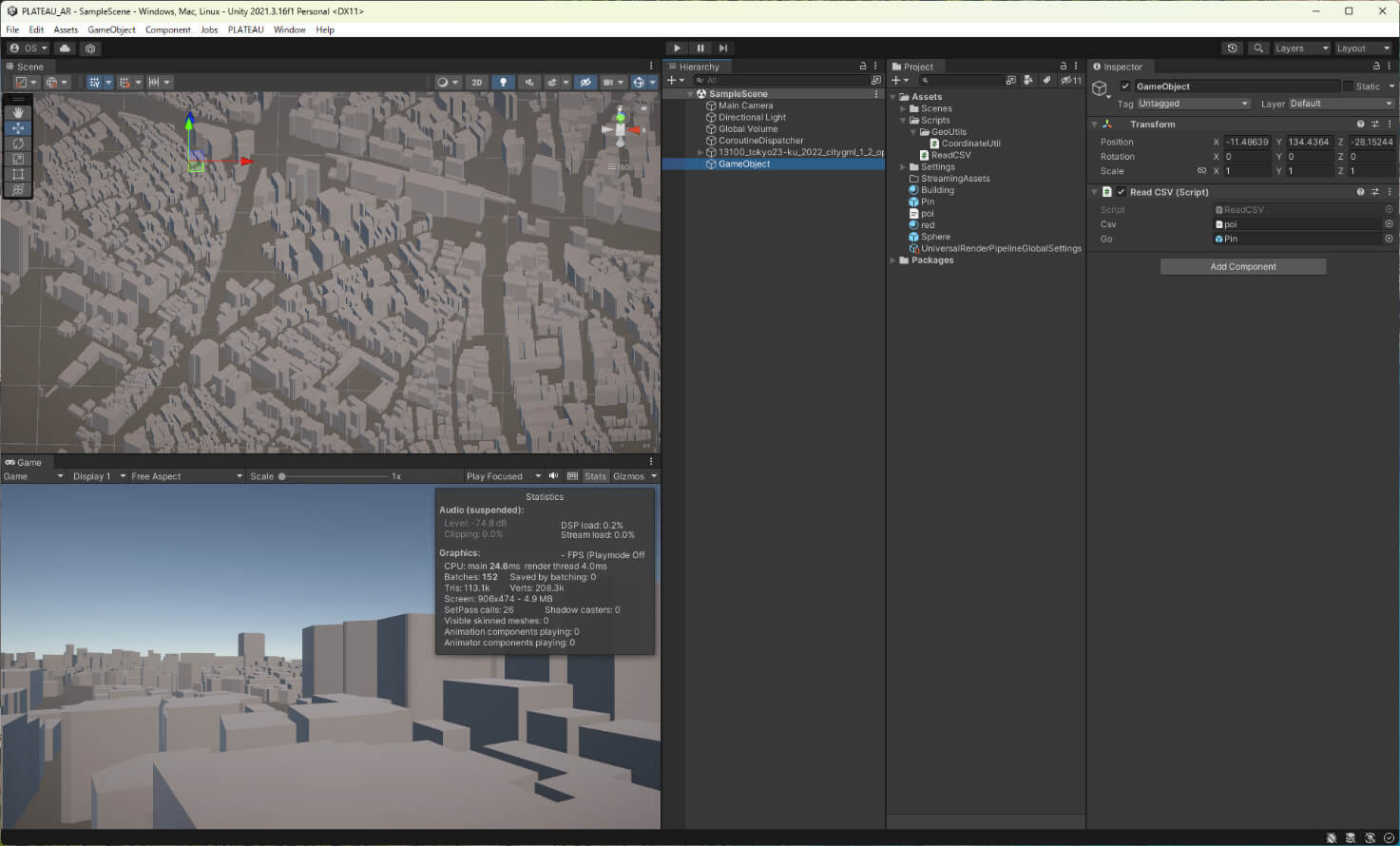
Task: Open Scene view more options menu
Action: [x=651, y=67]
